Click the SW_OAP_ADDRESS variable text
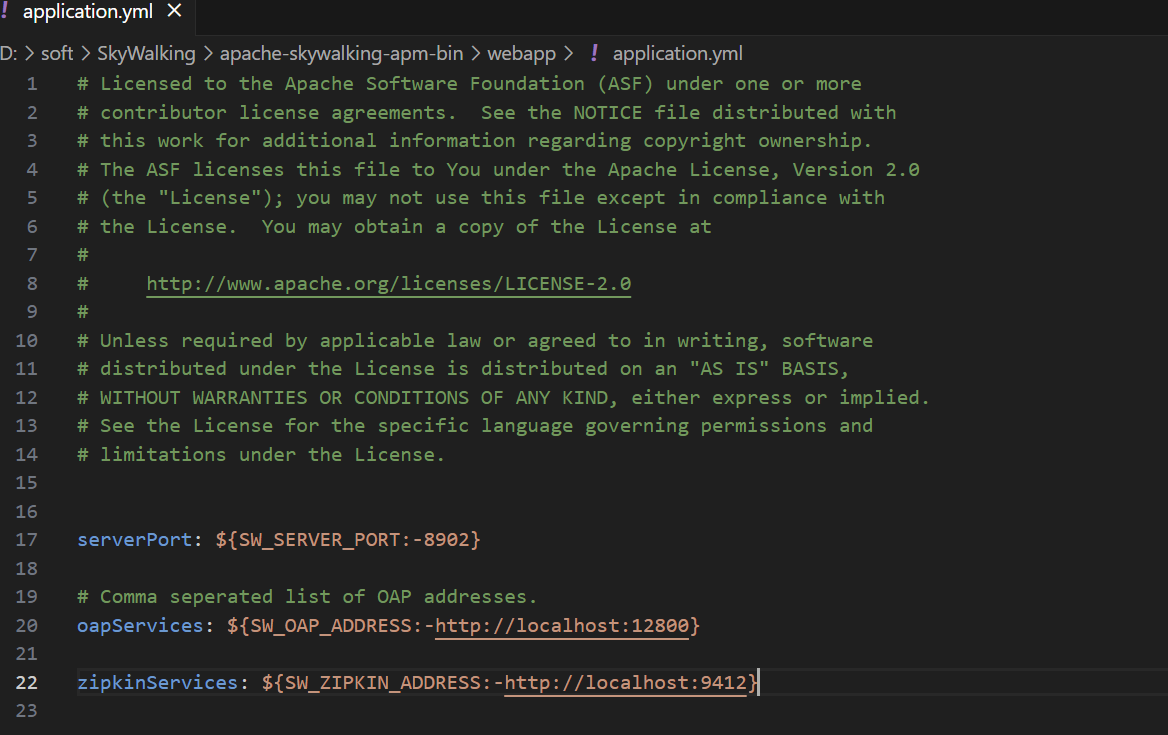 (331, 626)
